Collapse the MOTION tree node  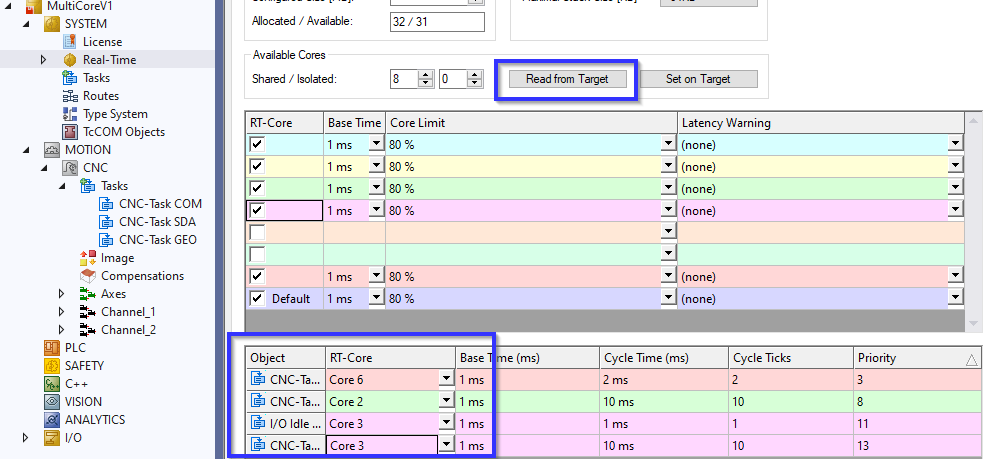tap(26, 150)
